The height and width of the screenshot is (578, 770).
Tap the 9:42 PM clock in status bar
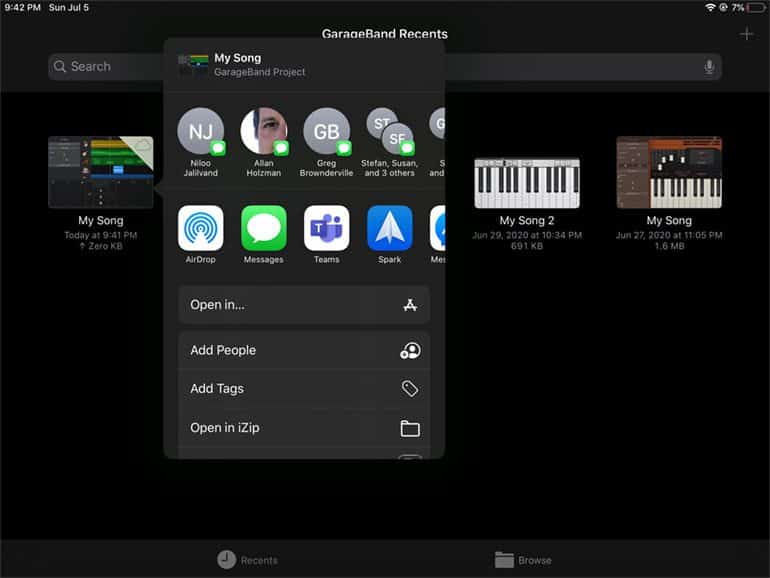tap(23, 7)
